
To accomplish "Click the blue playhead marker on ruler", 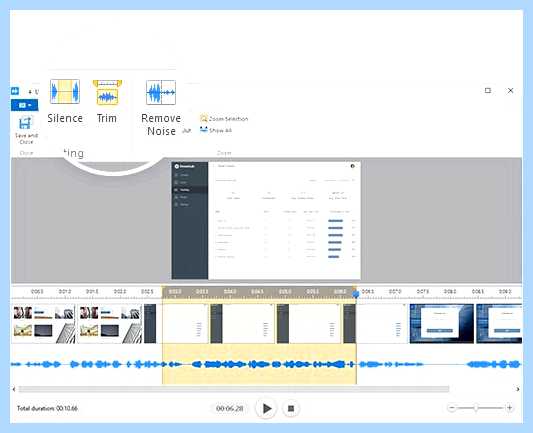I will point(356,294).
